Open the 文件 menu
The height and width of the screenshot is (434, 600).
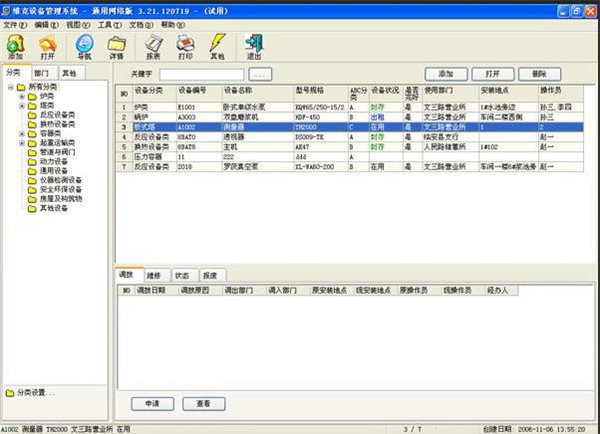[x=15, y=25]
